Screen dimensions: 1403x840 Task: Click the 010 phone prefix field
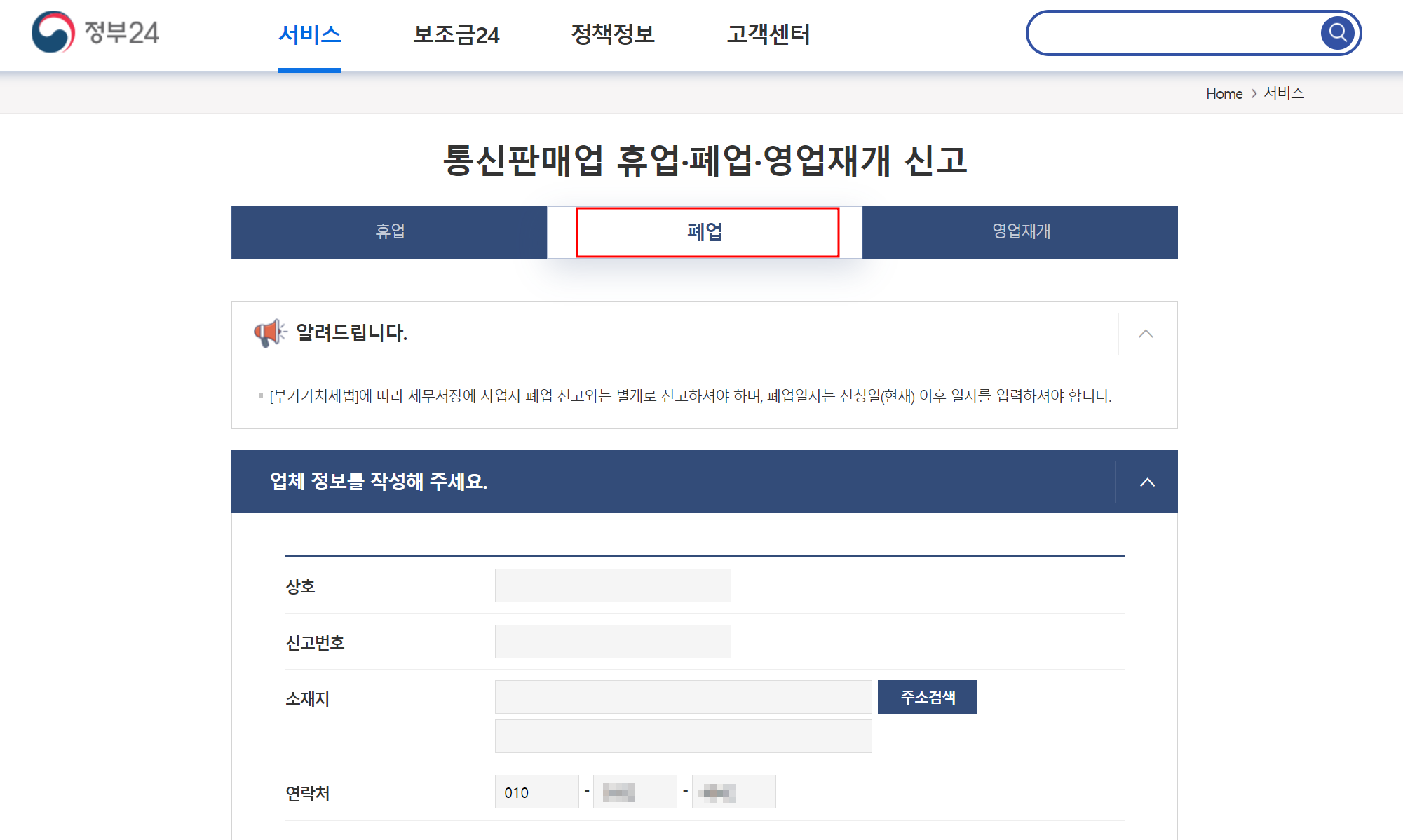click(x=536, y=792)
